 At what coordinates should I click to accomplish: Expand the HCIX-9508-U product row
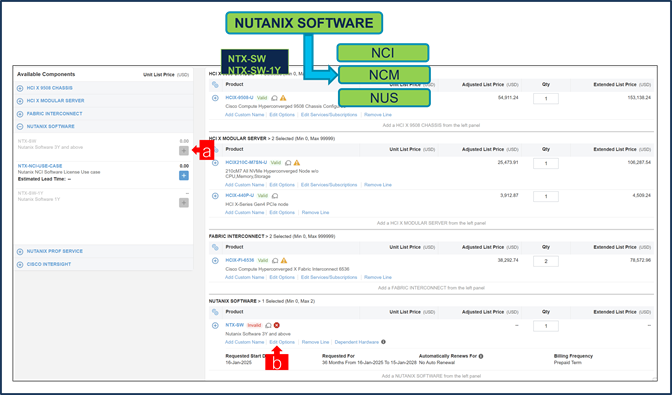215,98
